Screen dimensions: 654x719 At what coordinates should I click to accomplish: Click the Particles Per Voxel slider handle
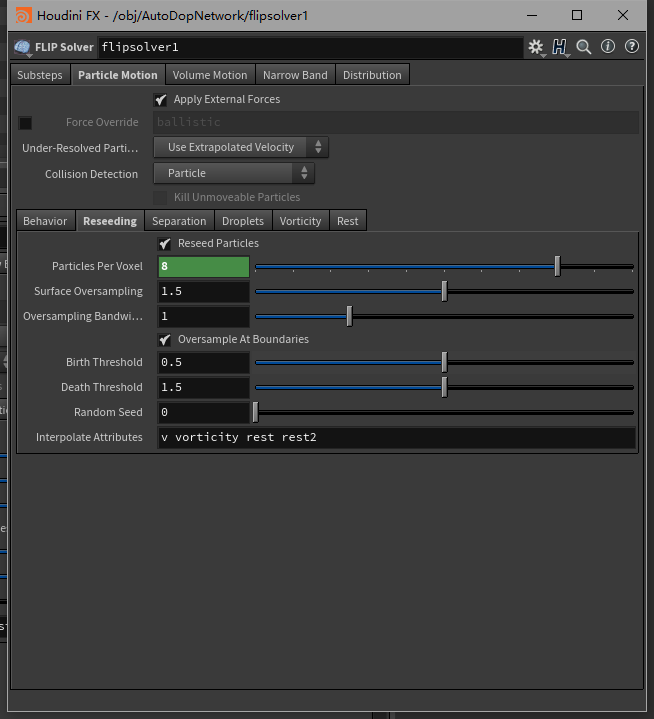click(558, 266)
